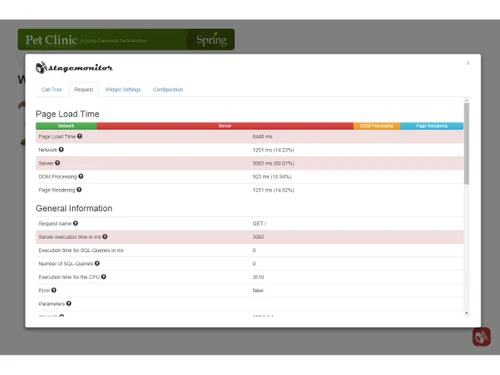
Task: Click the General Information heading
Action: 74,208
